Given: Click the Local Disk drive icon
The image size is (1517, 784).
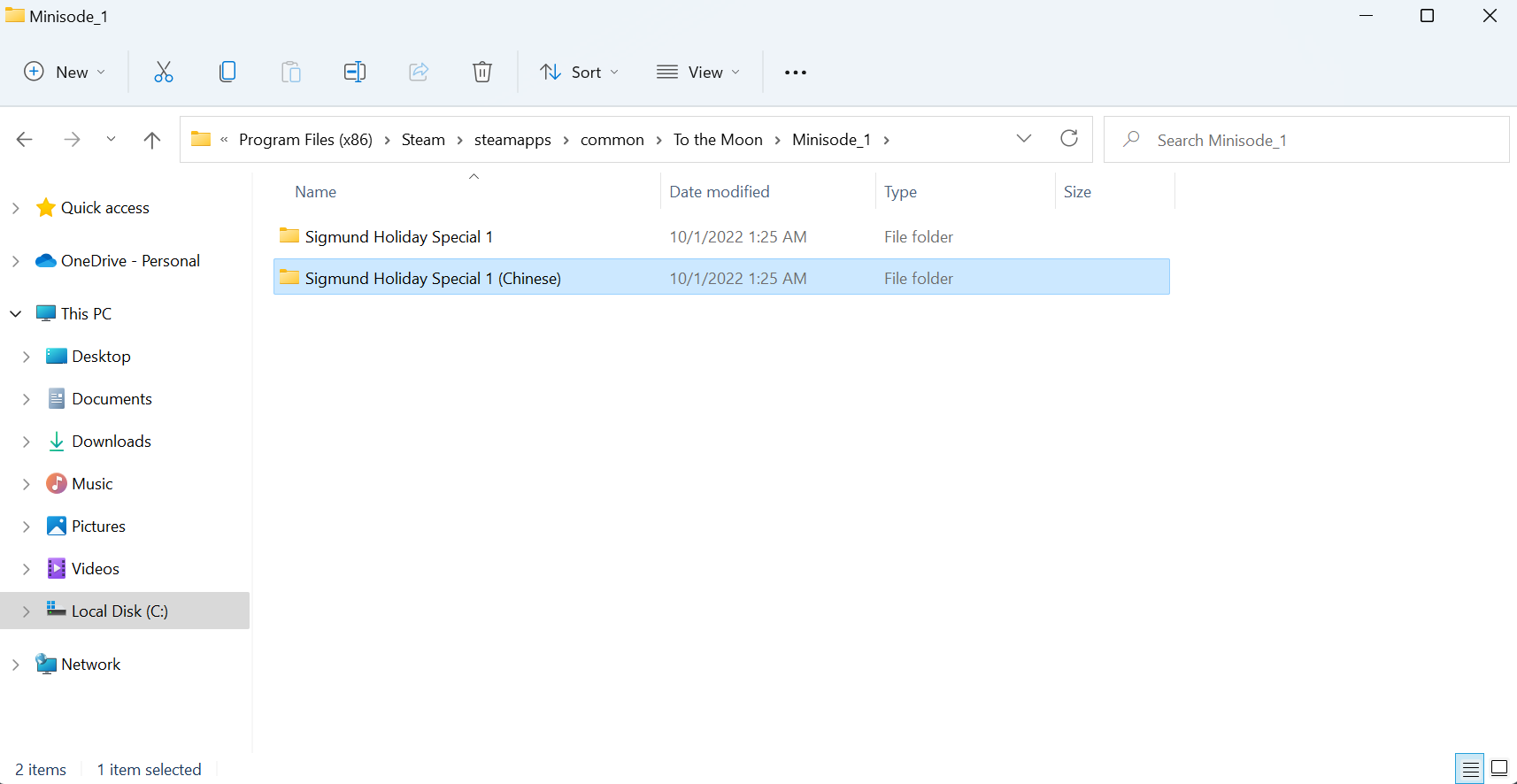Looking at the screenshot, I should [57, 610].
